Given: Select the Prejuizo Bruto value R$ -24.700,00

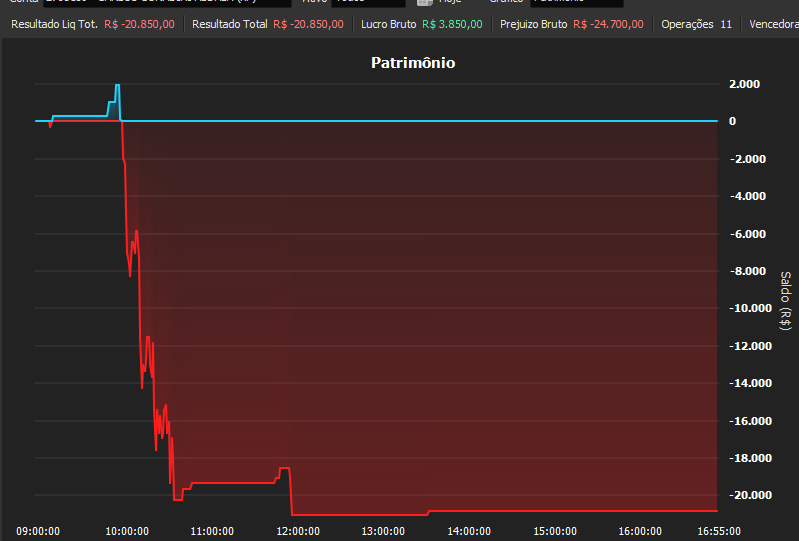Looking at the screenshot, I should point(608,24).
